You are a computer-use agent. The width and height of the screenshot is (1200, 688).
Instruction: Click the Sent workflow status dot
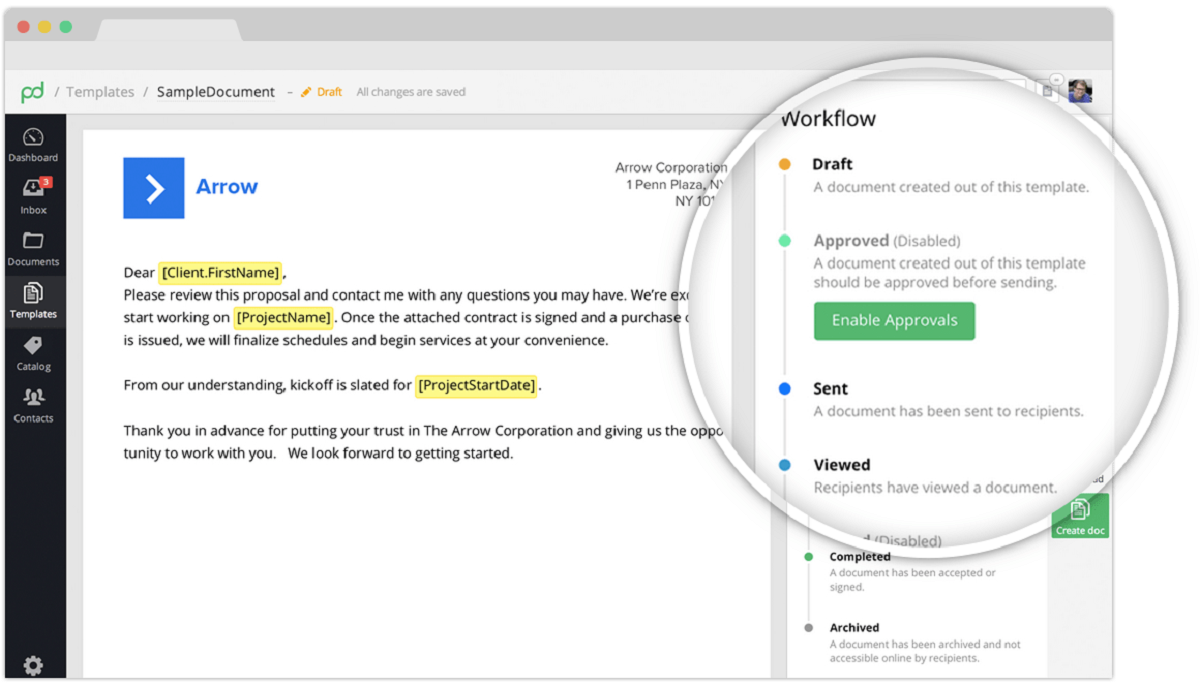pos(786,389)
